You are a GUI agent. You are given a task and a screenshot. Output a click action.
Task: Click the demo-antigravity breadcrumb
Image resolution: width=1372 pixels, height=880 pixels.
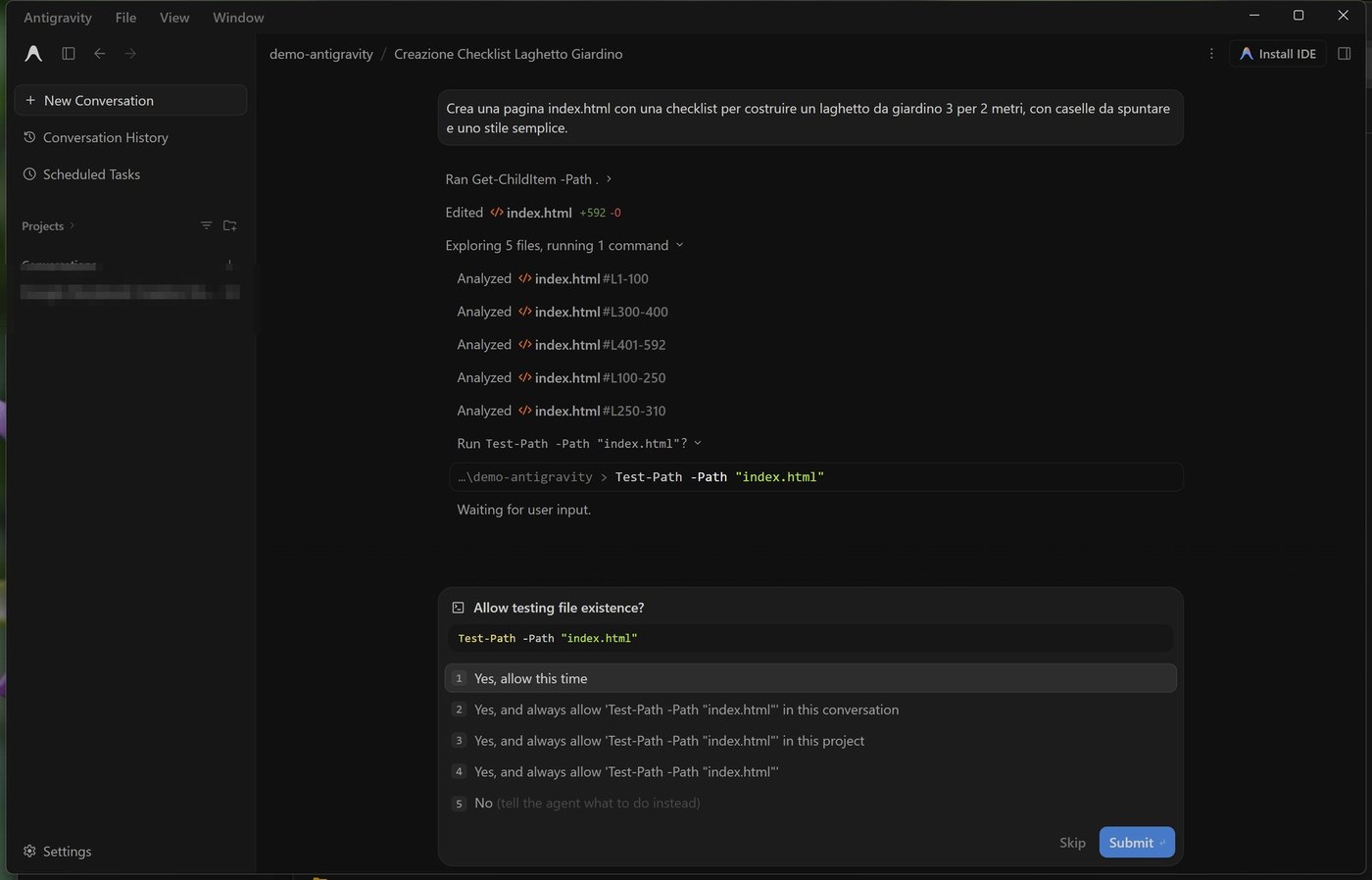click(321, 54)
